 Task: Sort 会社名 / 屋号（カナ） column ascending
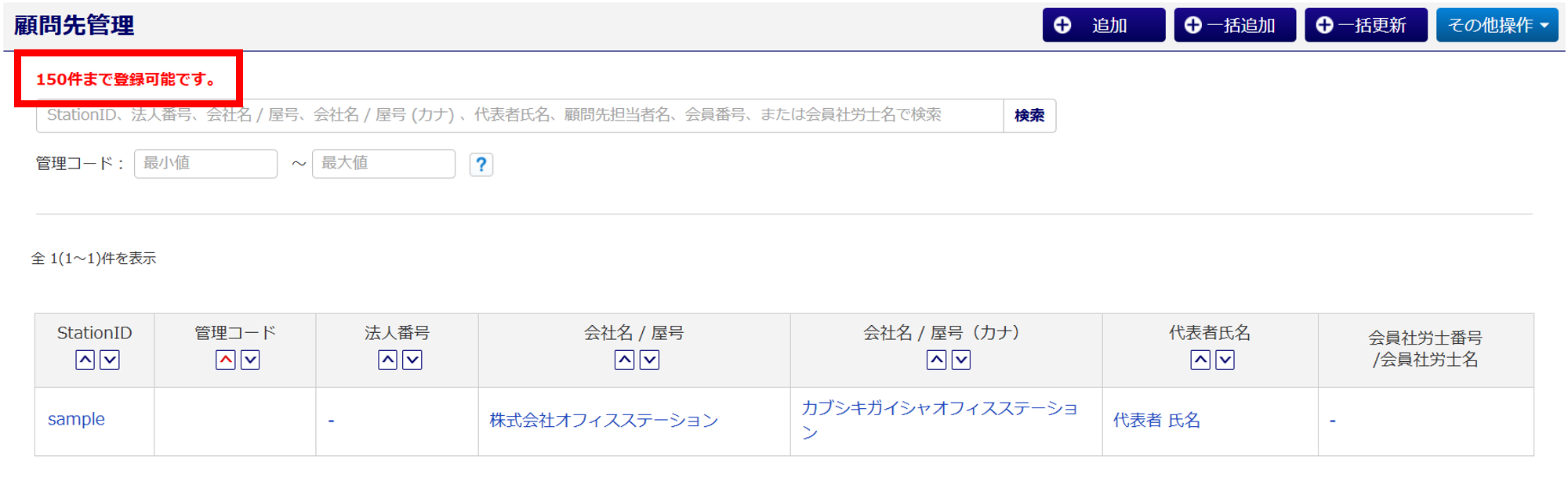(x=936, y=360)
